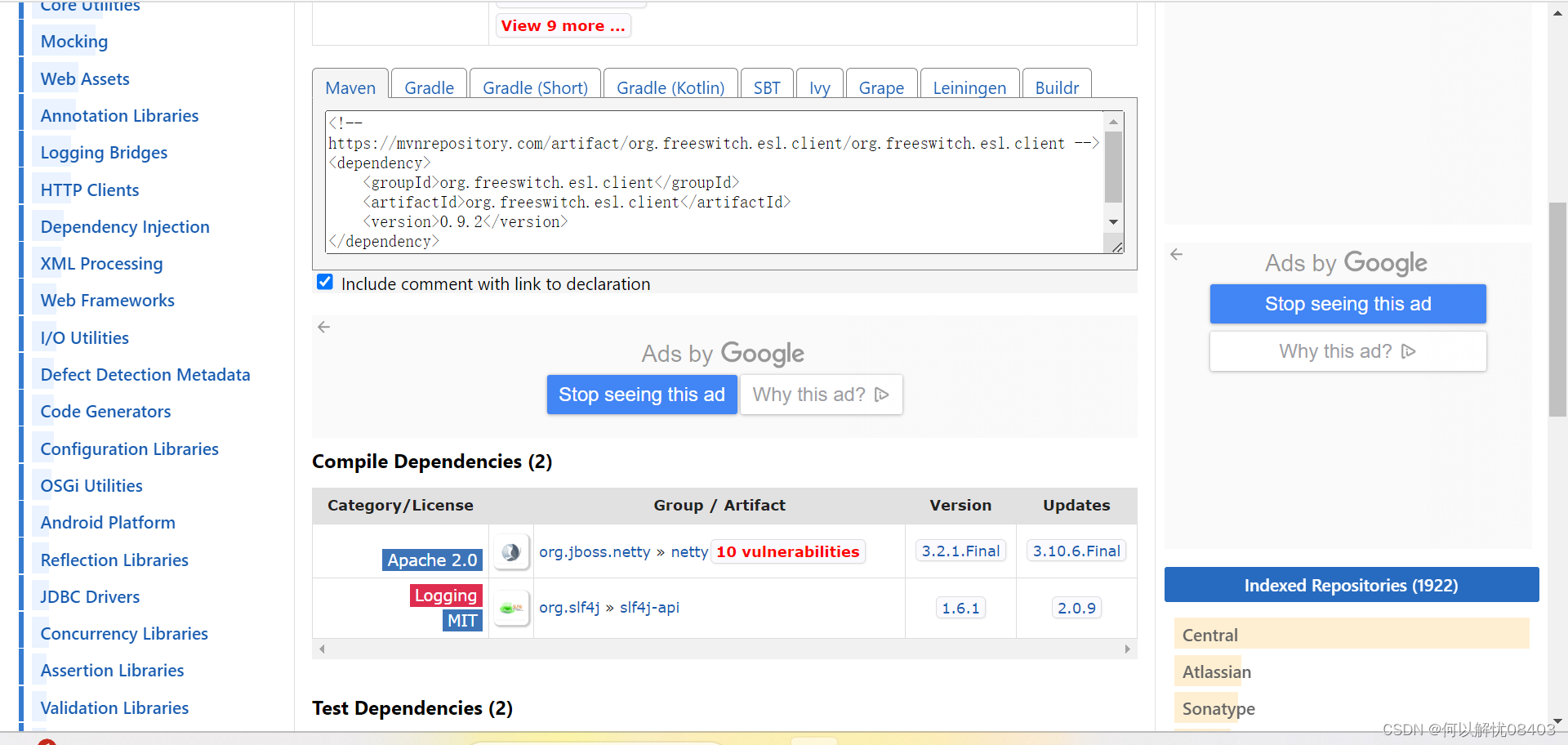The width and height of the screenshot is (1568, 745).
Task: Click the page vertical scrollbar thumb
Action: point(1558,309)
